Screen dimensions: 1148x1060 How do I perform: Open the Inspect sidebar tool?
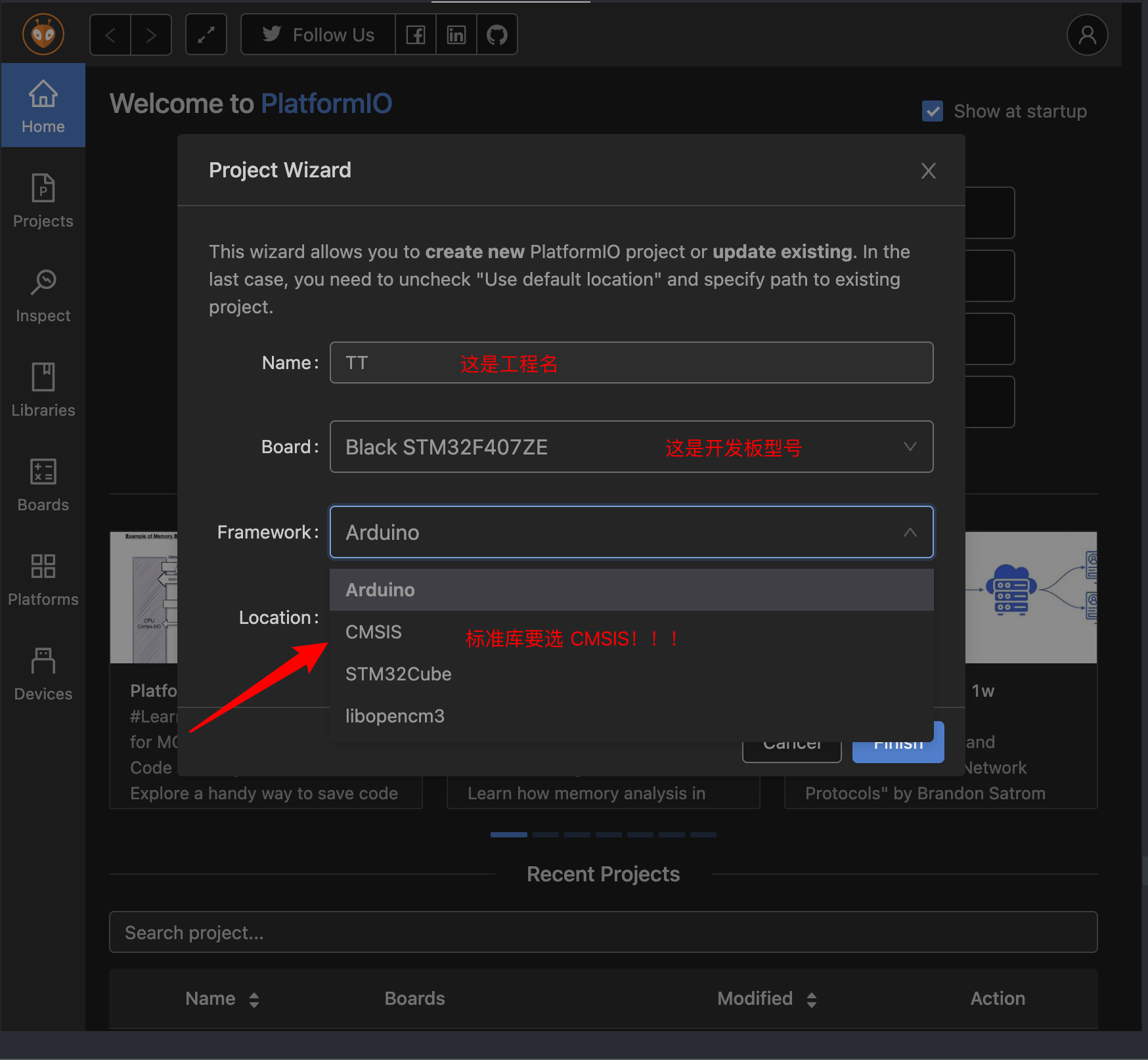pos(43,296)
